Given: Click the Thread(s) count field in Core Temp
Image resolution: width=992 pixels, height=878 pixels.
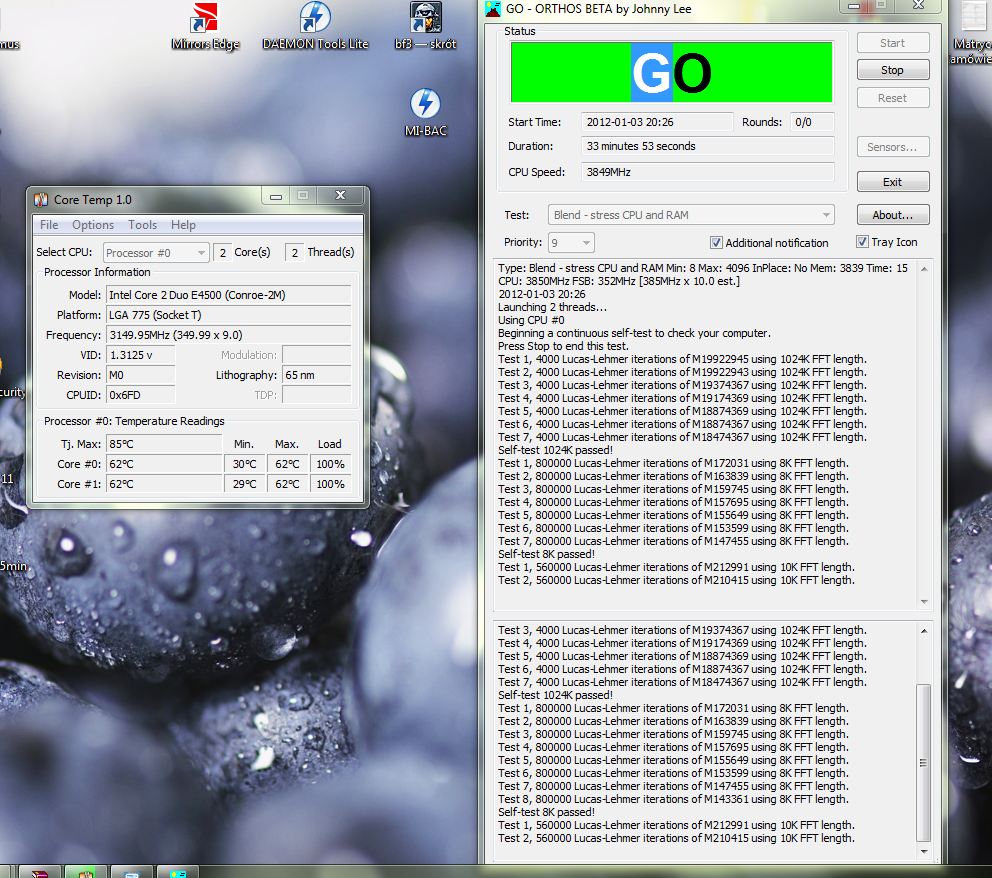Looking at the screenshot, I should point(294,252).
